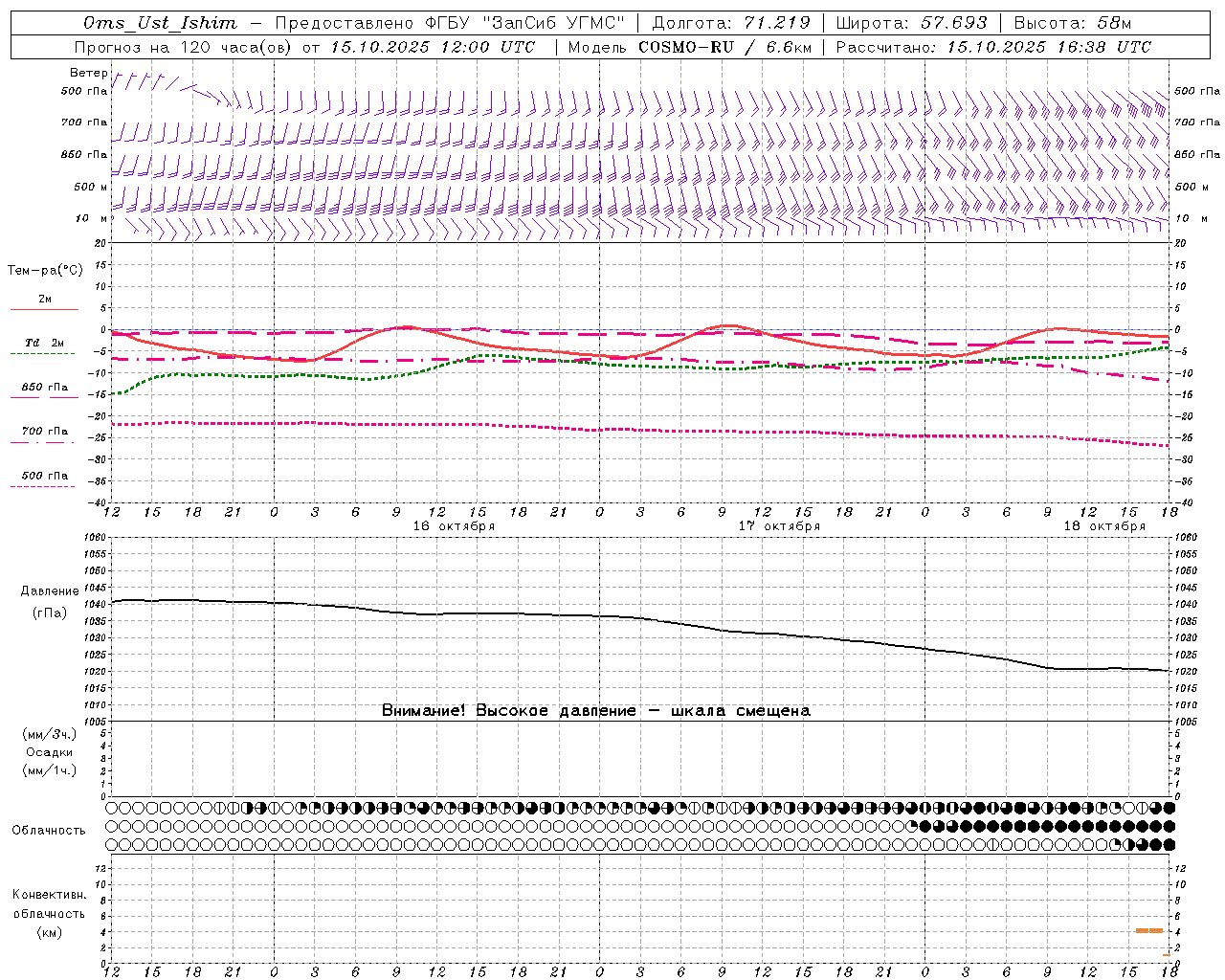Click the Облачность cloud cover label
The height and width of the screenshot is (980, 1225).
[49, 831]
